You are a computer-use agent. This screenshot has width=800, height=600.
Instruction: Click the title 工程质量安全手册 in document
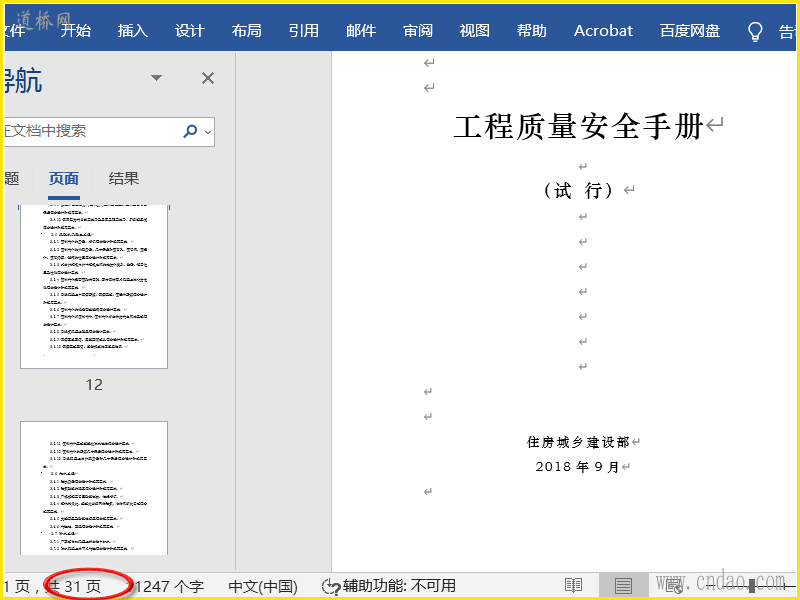tap(579, 127)
